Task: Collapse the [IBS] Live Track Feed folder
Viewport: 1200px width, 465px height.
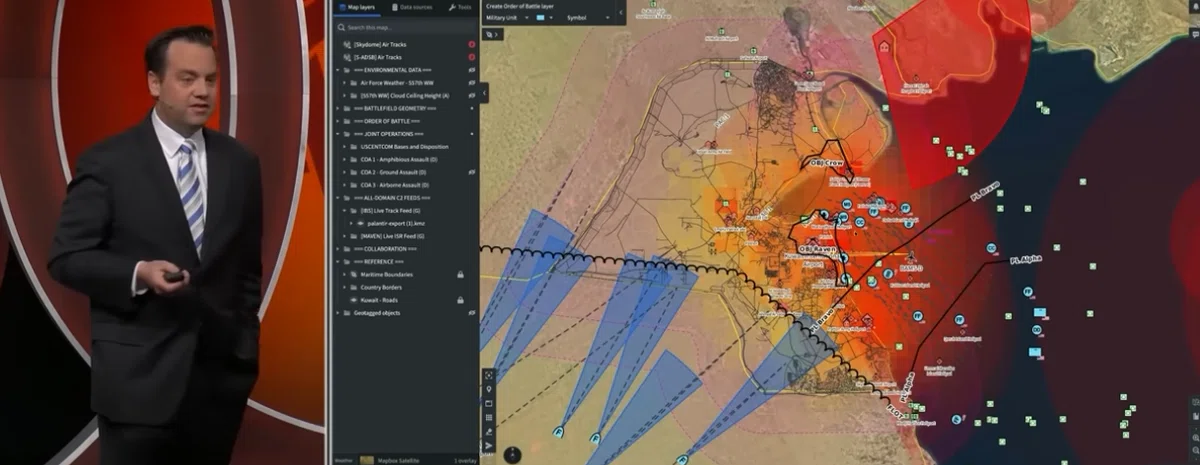Action: [345, 211]
